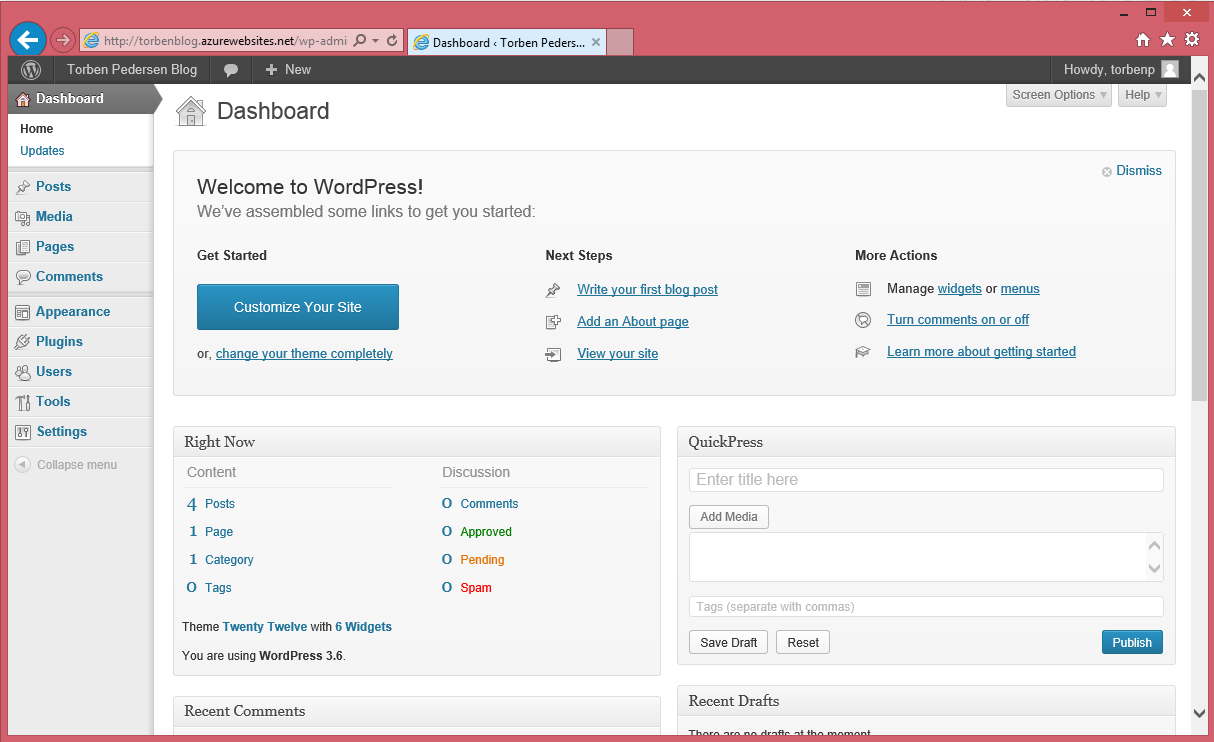Click Add Media button in QuickPress
This screenshot has height=742, width=1214.
(x=728, y=517)
